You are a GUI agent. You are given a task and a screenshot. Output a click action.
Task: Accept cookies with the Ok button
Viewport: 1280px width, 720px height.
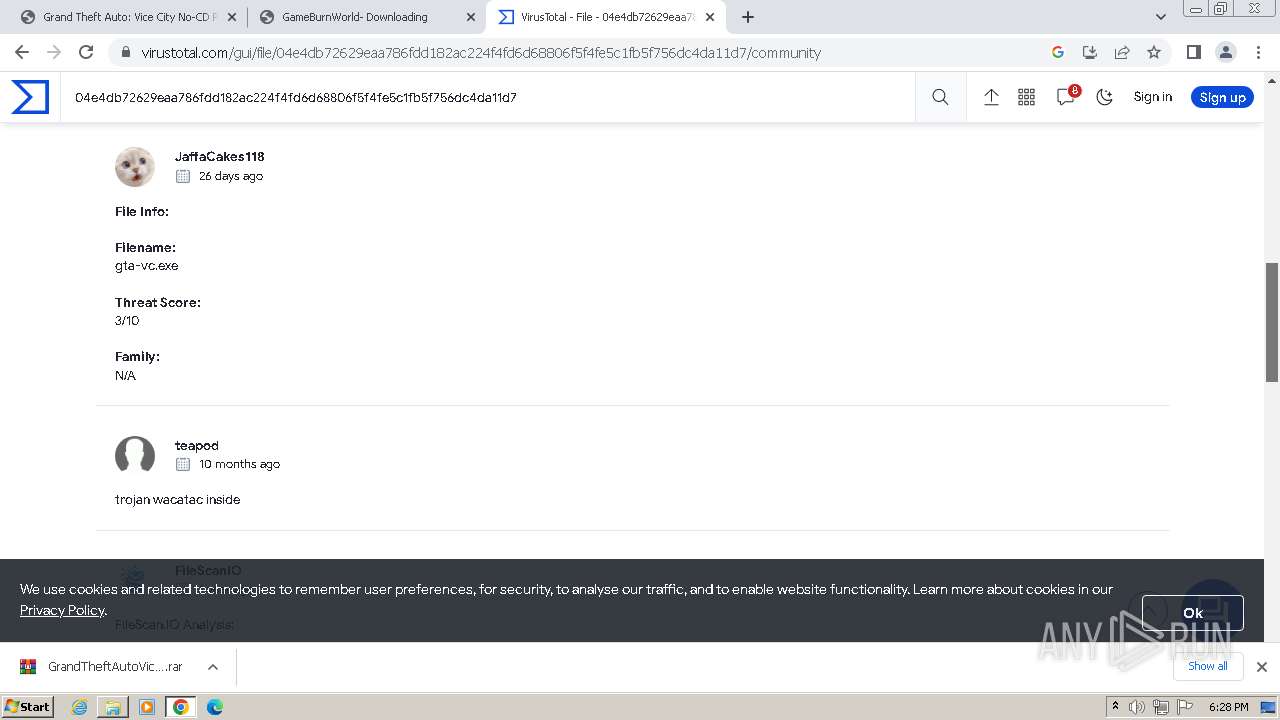click(1193, 613)
